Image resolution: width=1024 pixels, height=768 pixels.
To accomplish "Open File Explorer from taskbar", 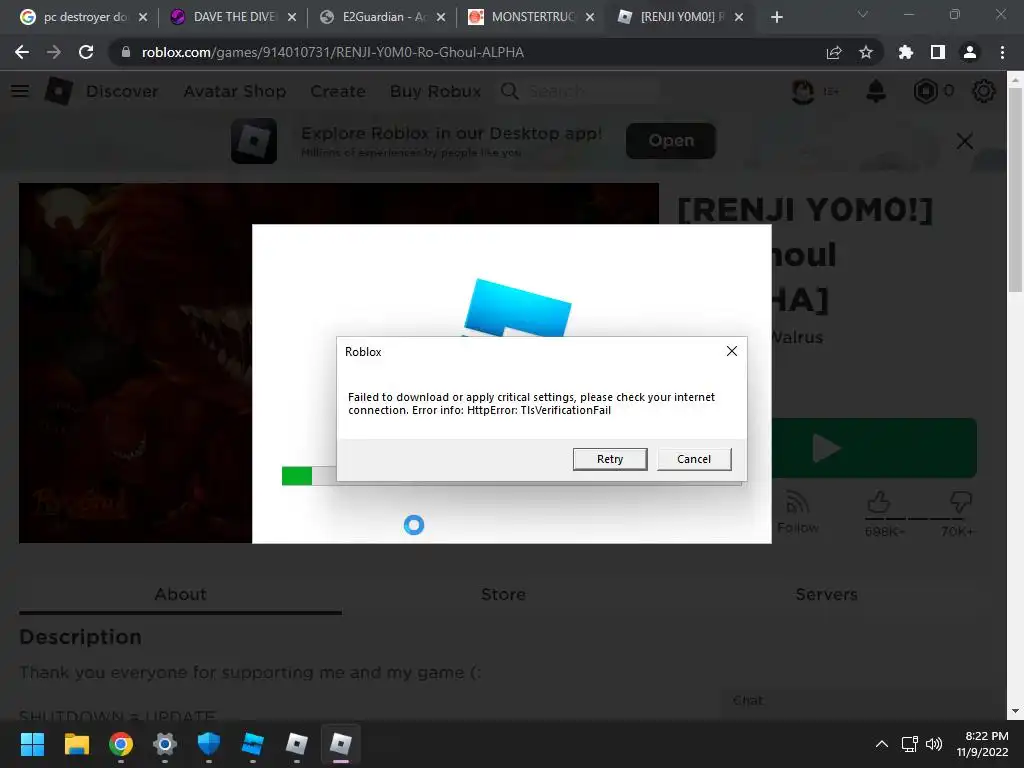I will tap(76, 744).
